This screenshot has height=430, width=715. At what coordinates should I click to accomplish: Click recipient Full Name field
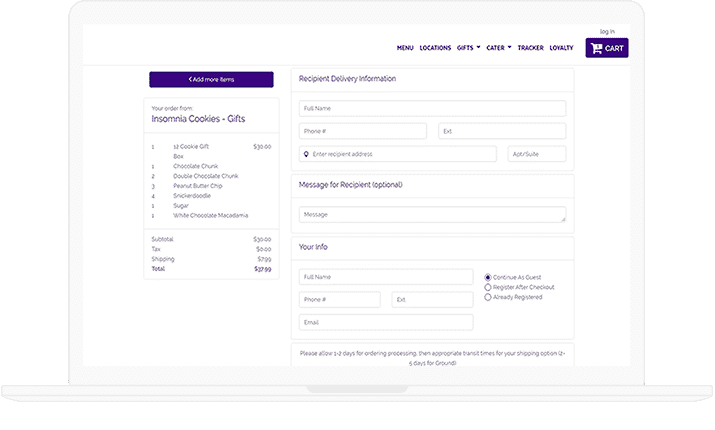pos(432,108)
